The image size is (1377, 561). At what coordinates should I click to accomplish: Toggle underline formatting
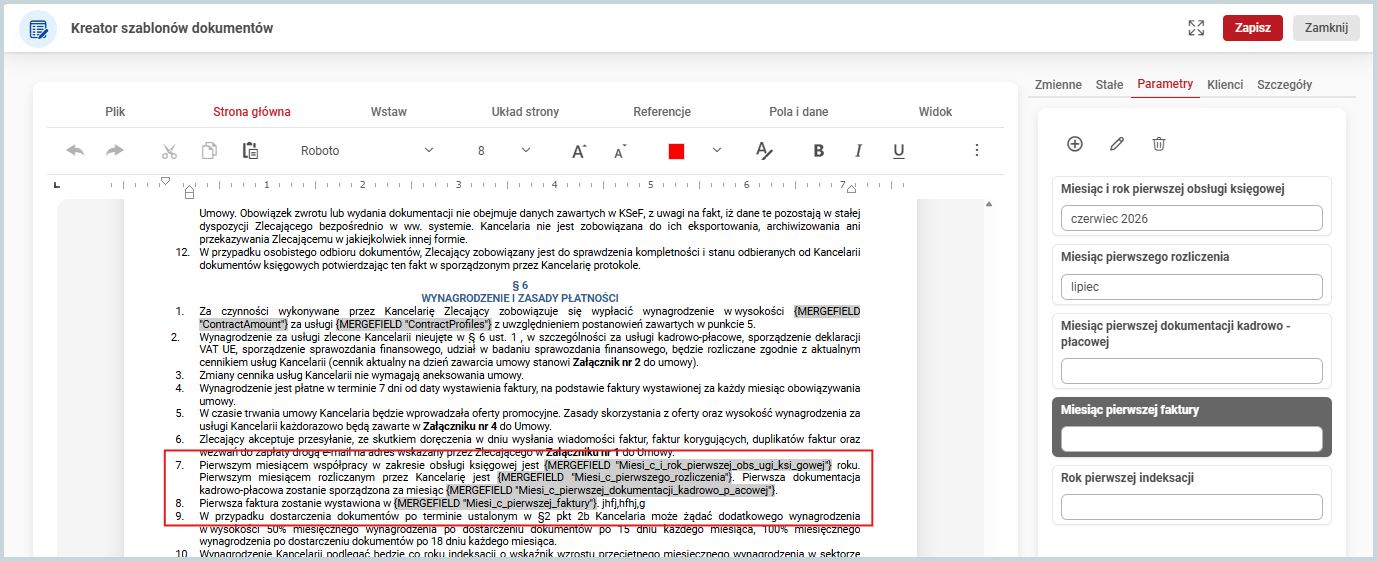pyautogui.click(x=899, y=151)
